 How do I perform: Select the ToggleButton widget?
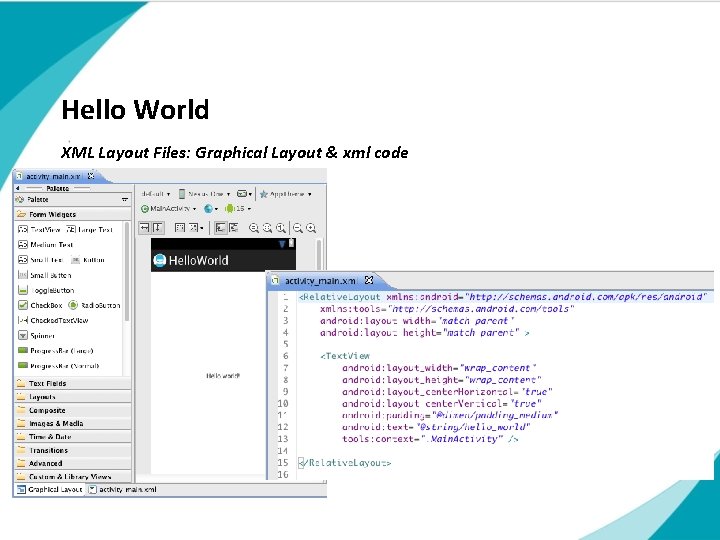[46, 290]
